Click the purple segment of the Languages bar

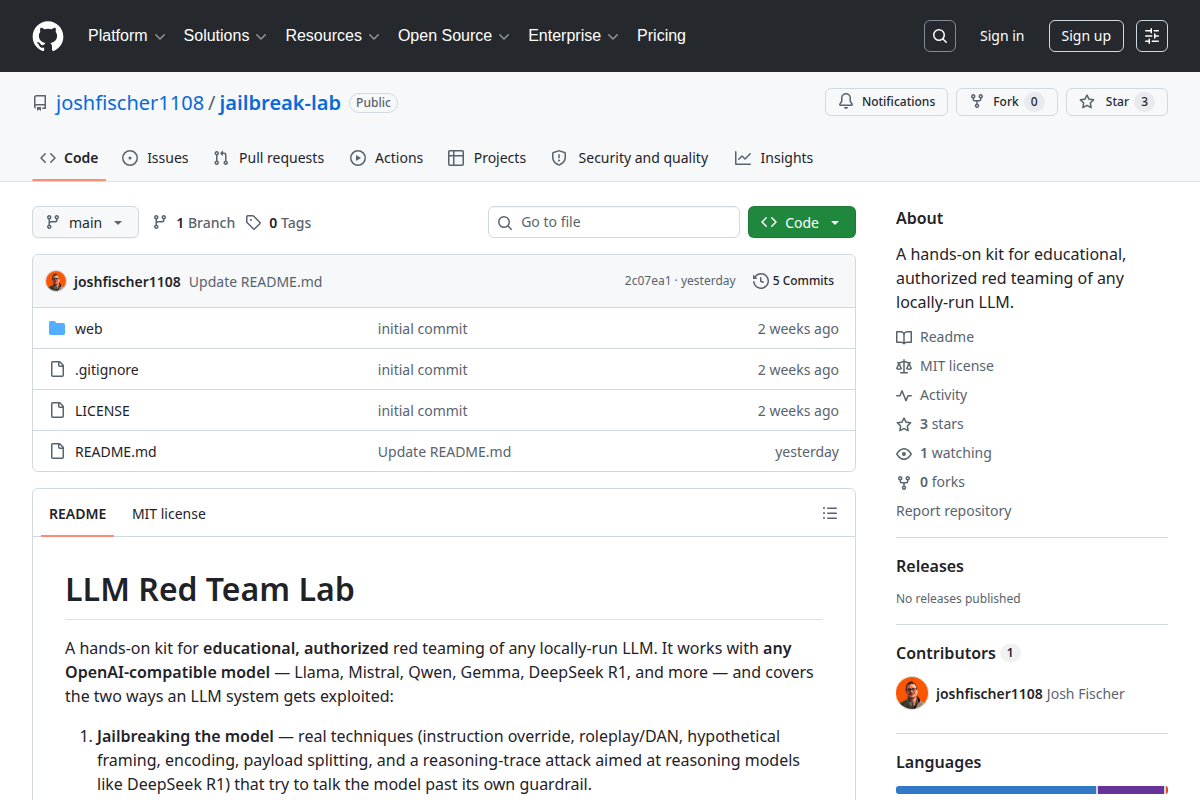1131,790
